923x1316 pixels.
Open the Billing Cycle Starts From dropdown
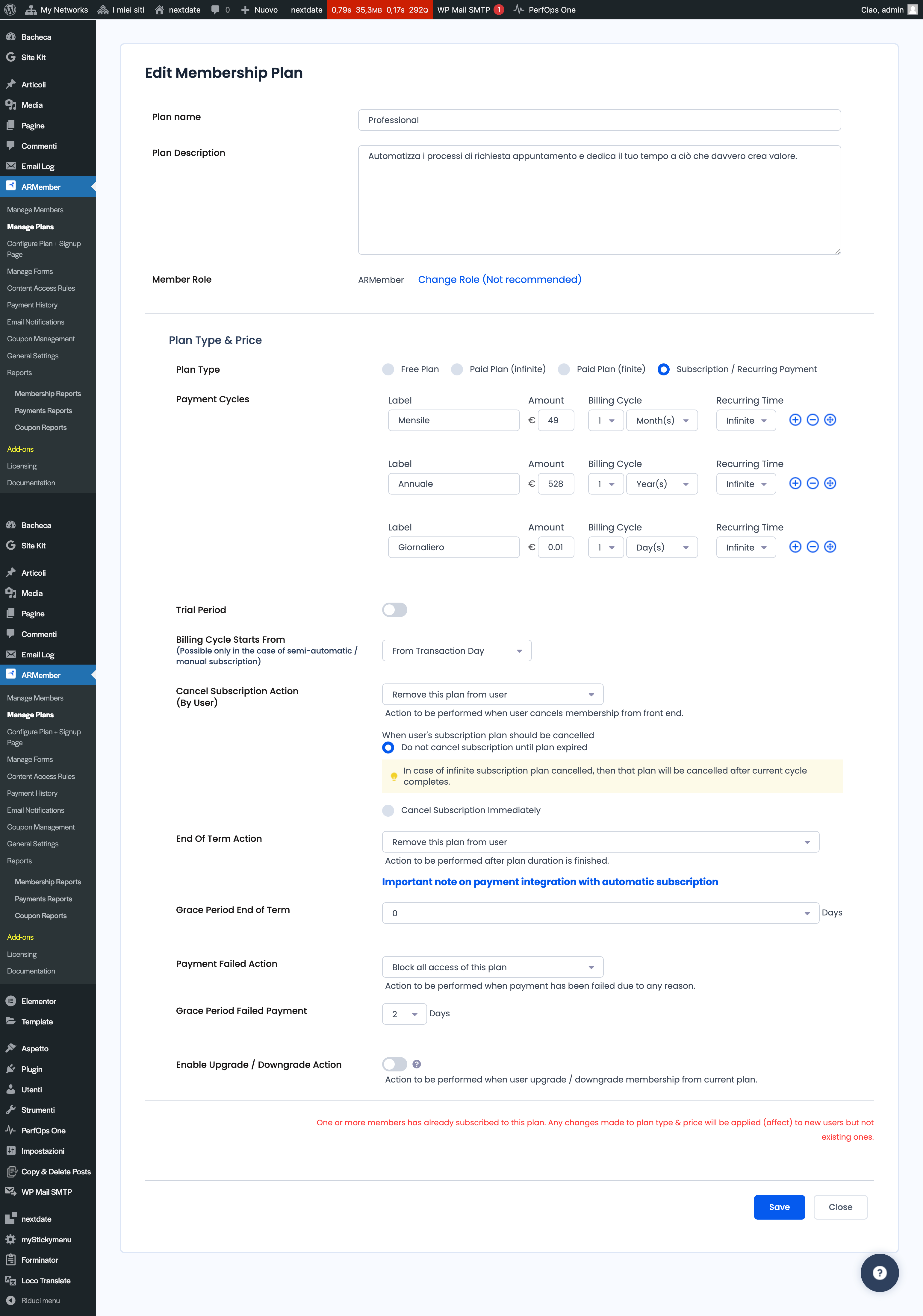tap(456, 651)
